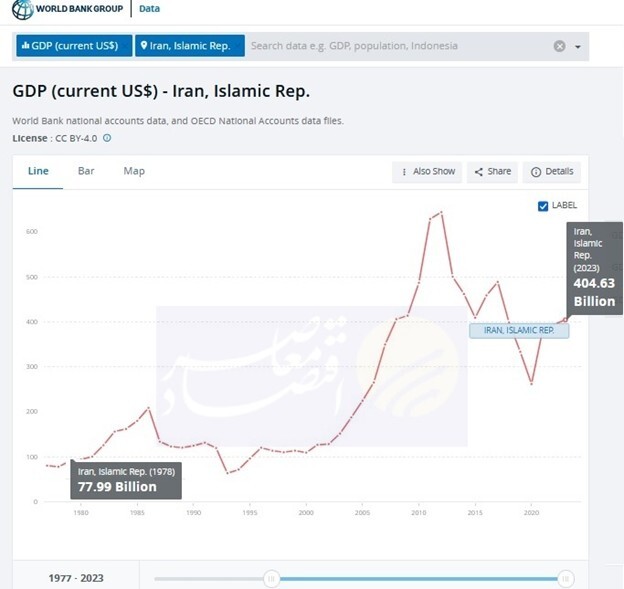624x589 pixels.
Task: Toggle the LABEL checkbox
Action: click(x=543, y=206)
